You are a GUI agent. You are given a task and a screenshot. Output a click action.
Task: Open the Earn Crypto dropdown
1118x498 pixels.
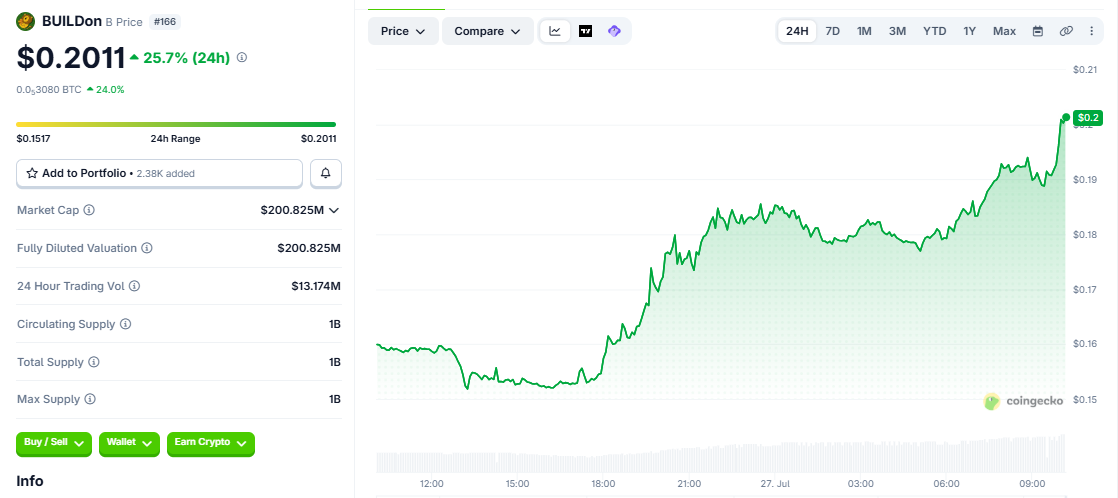(210, 443)
